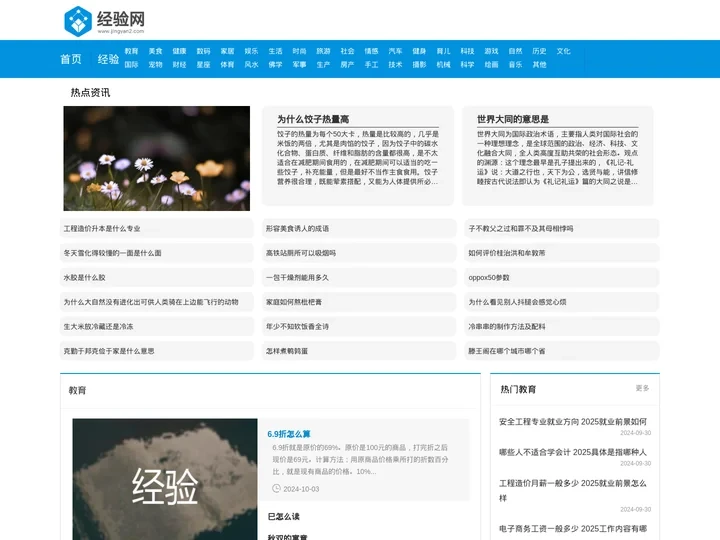
Task: Click the flowers thumbnail under 热点资讯
Action: pyautogui.click(x=157, y=158)
